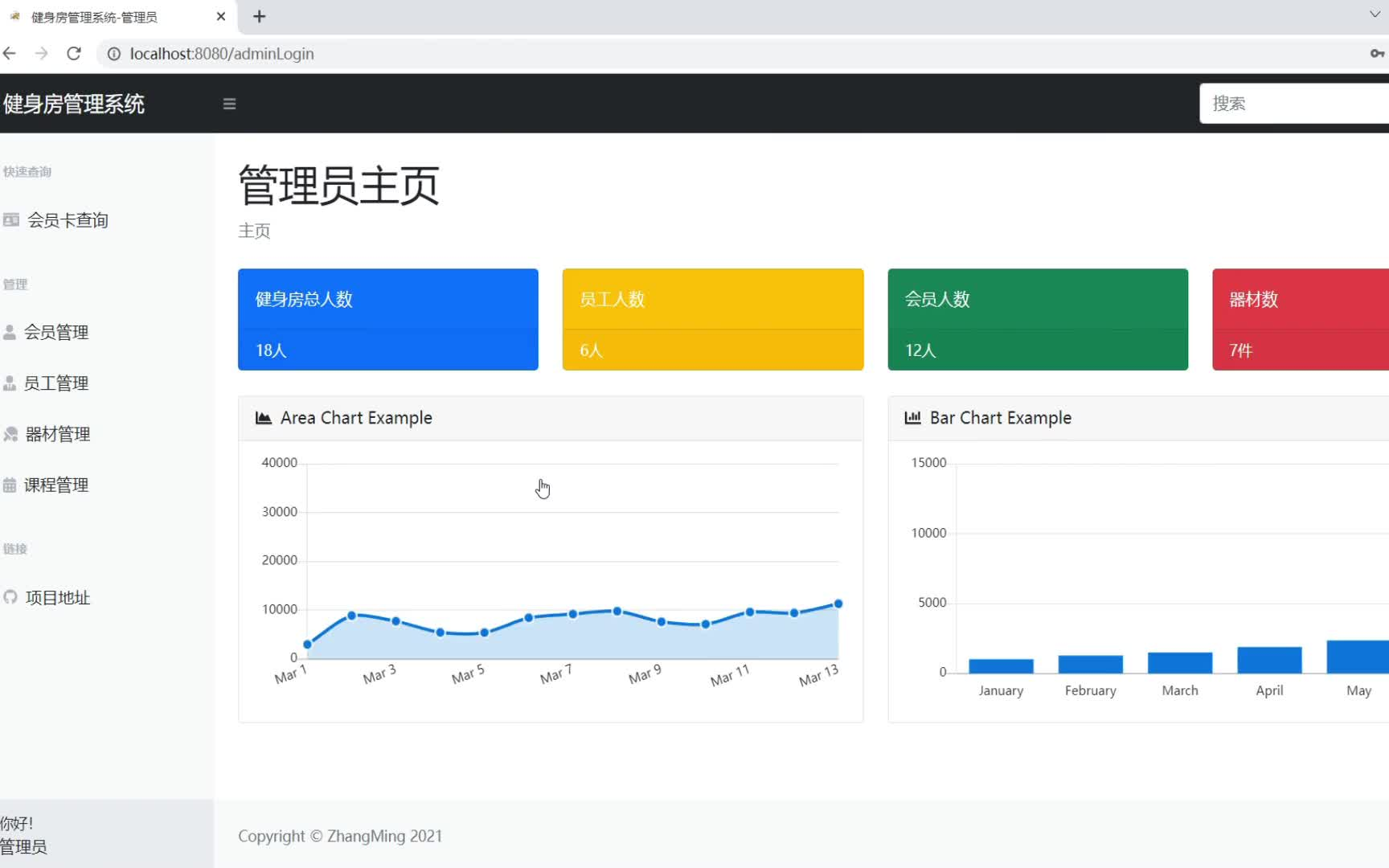Click the 12人 member count value
The width and height of the screenshot is (1389, 868).
pyautogui.click(x=920, y=350)
